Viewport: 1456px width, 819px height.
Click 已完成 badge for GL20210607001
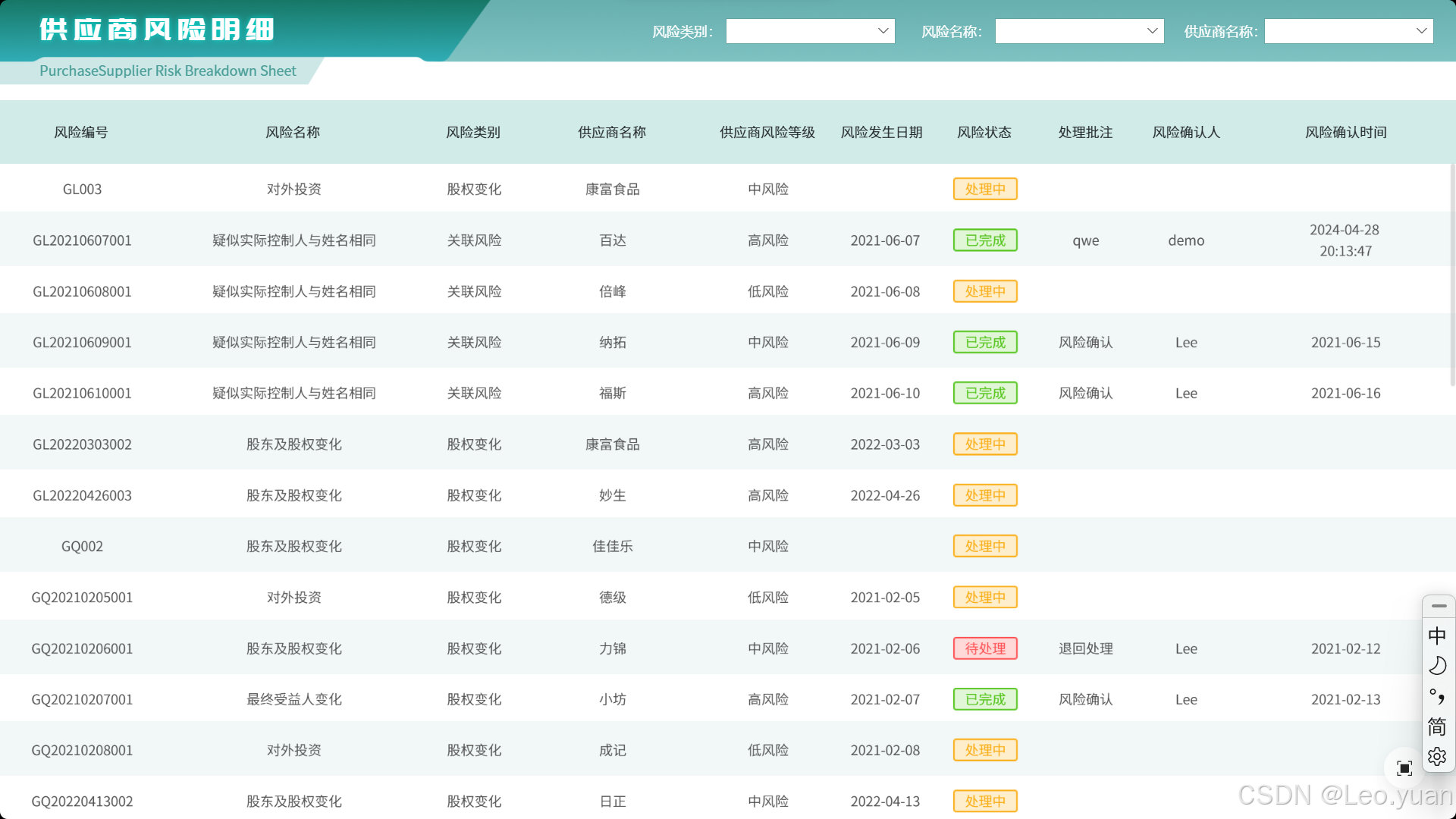[985, 240]
